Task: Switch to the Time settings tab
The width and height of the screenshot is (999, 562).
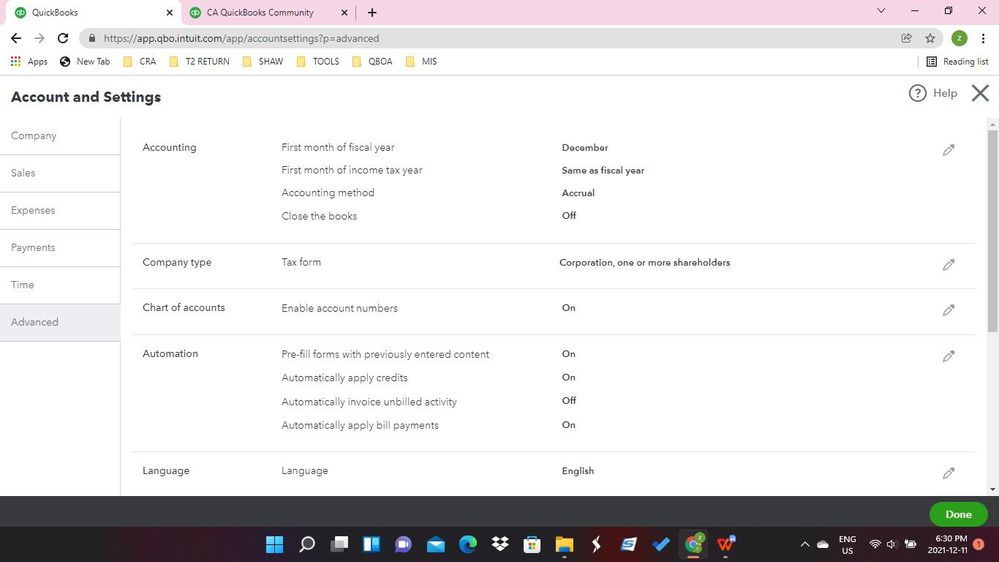Action: pyautogui.click(x=60, y=285)
